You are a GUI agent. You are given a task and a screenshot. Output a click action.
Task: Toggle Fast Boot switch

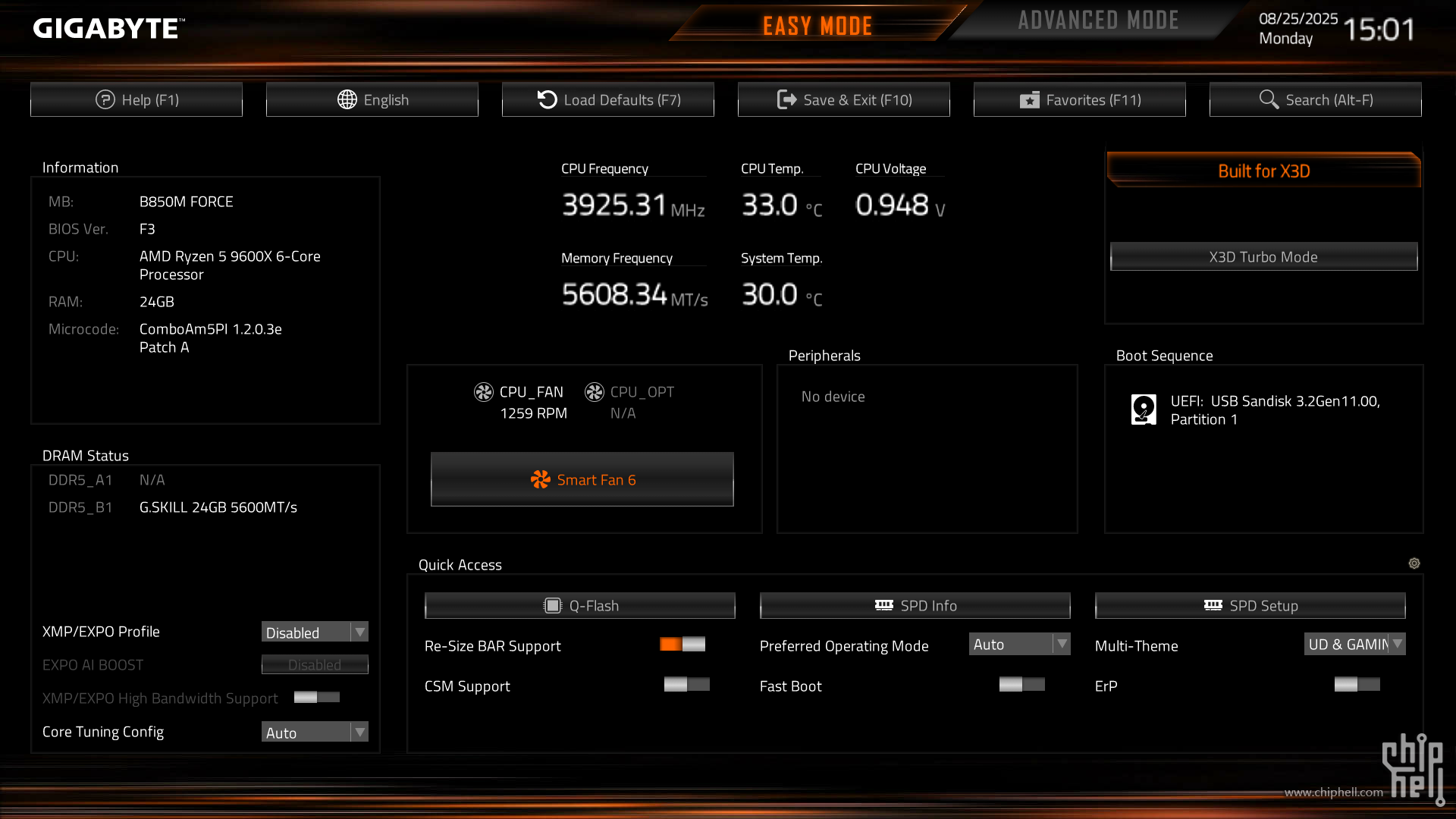1022,684
